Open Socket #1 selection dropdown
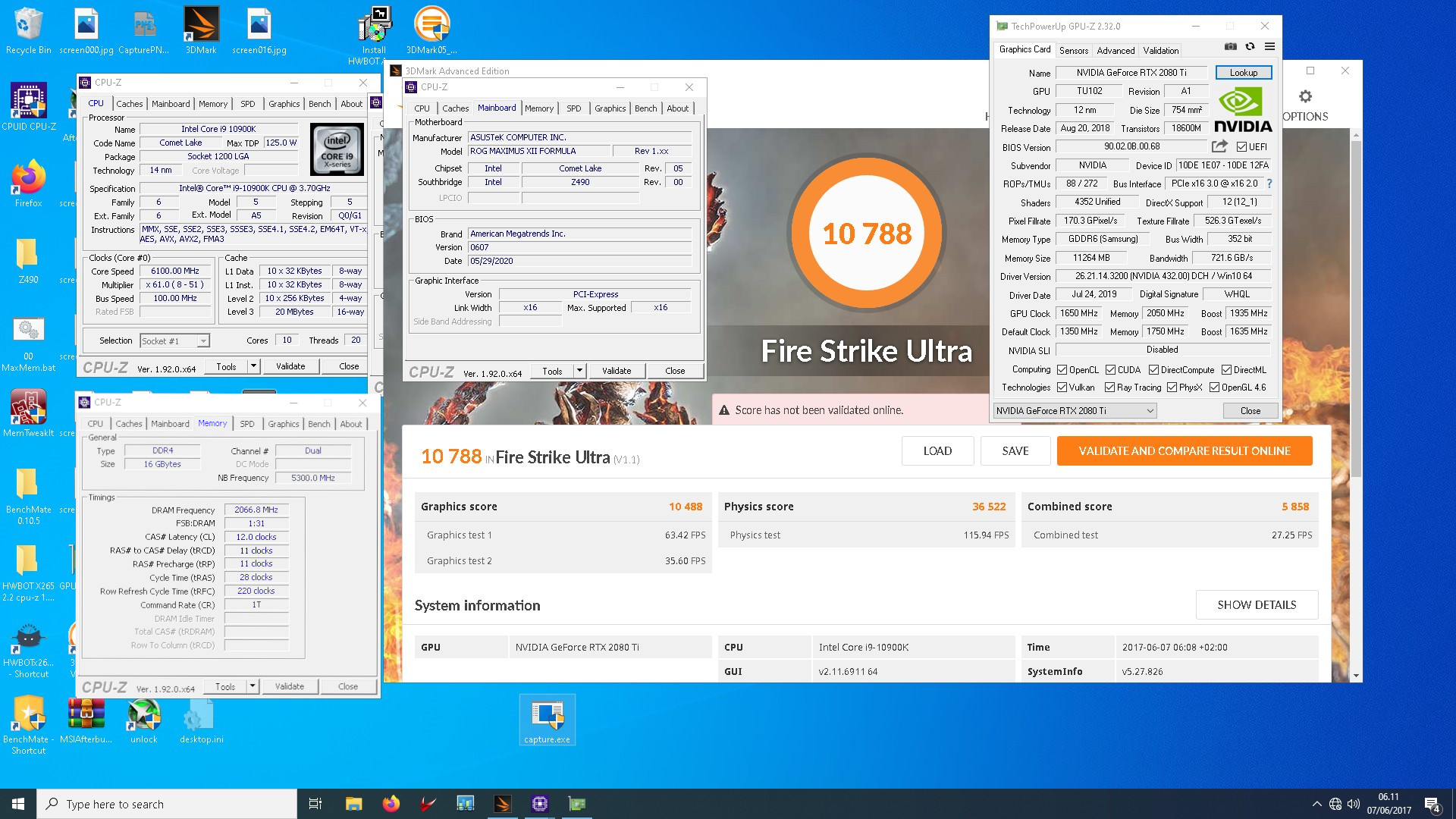1456x819 pixels. pyautogui.click(x=174, y=341)
